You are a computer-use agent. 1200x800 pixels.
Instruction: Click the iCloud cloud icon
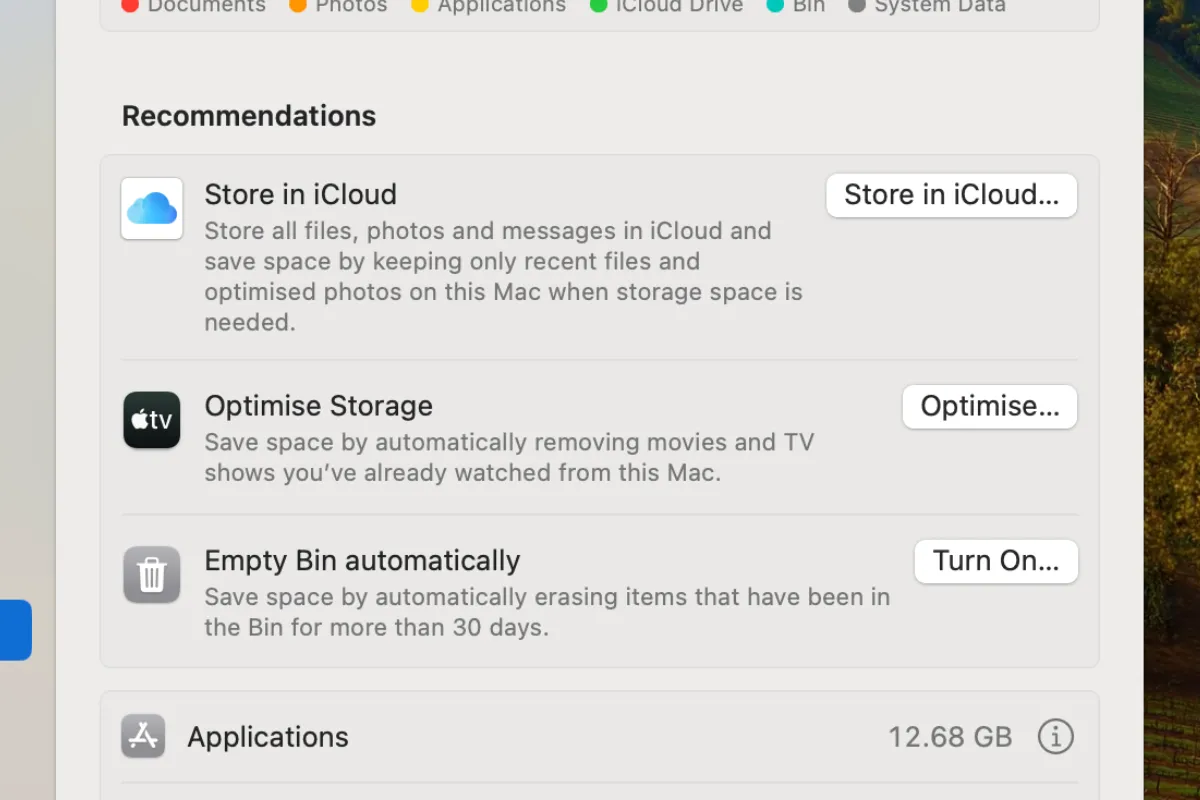point(152,209)
